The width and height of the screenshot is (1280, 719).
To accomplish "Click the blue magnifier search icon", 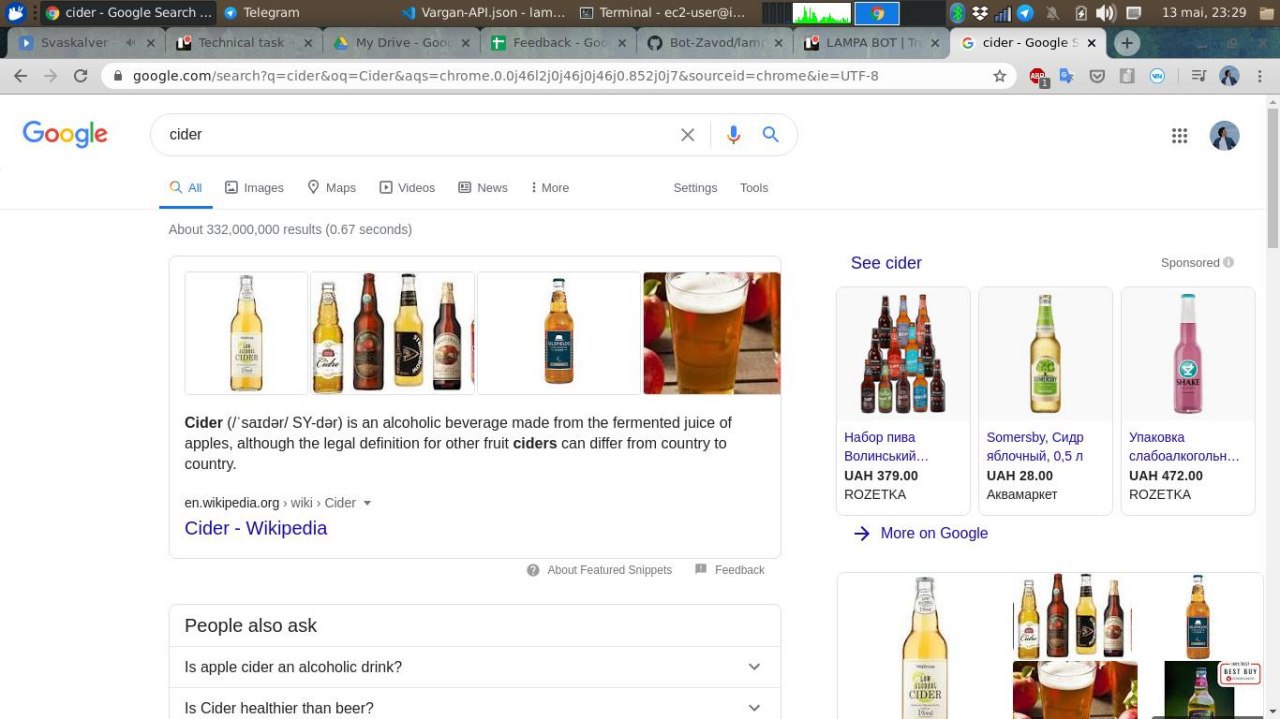I will click(770, 135).
